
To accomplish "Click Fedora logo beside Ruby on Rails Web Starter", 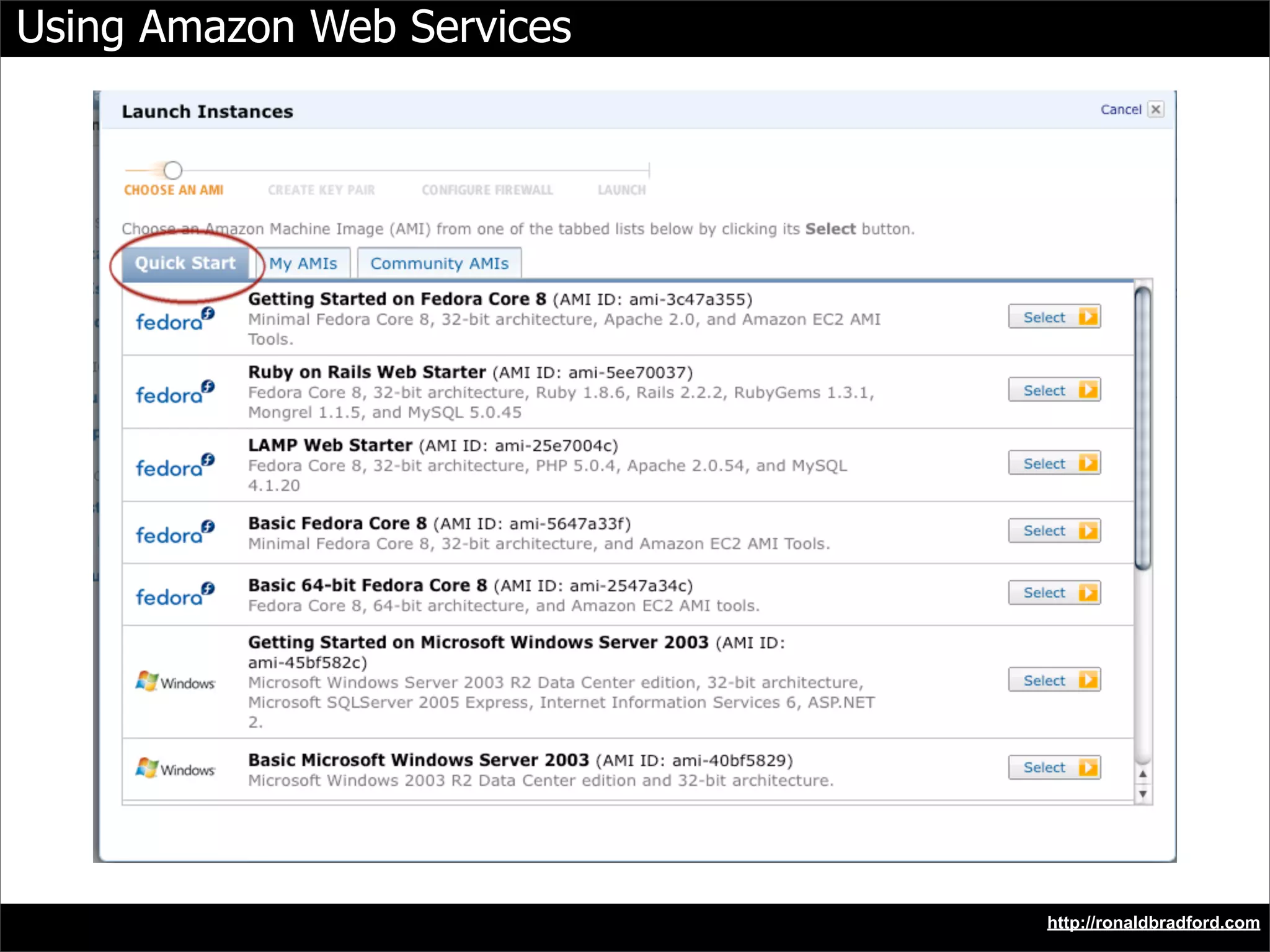I will tap(175, 392).
